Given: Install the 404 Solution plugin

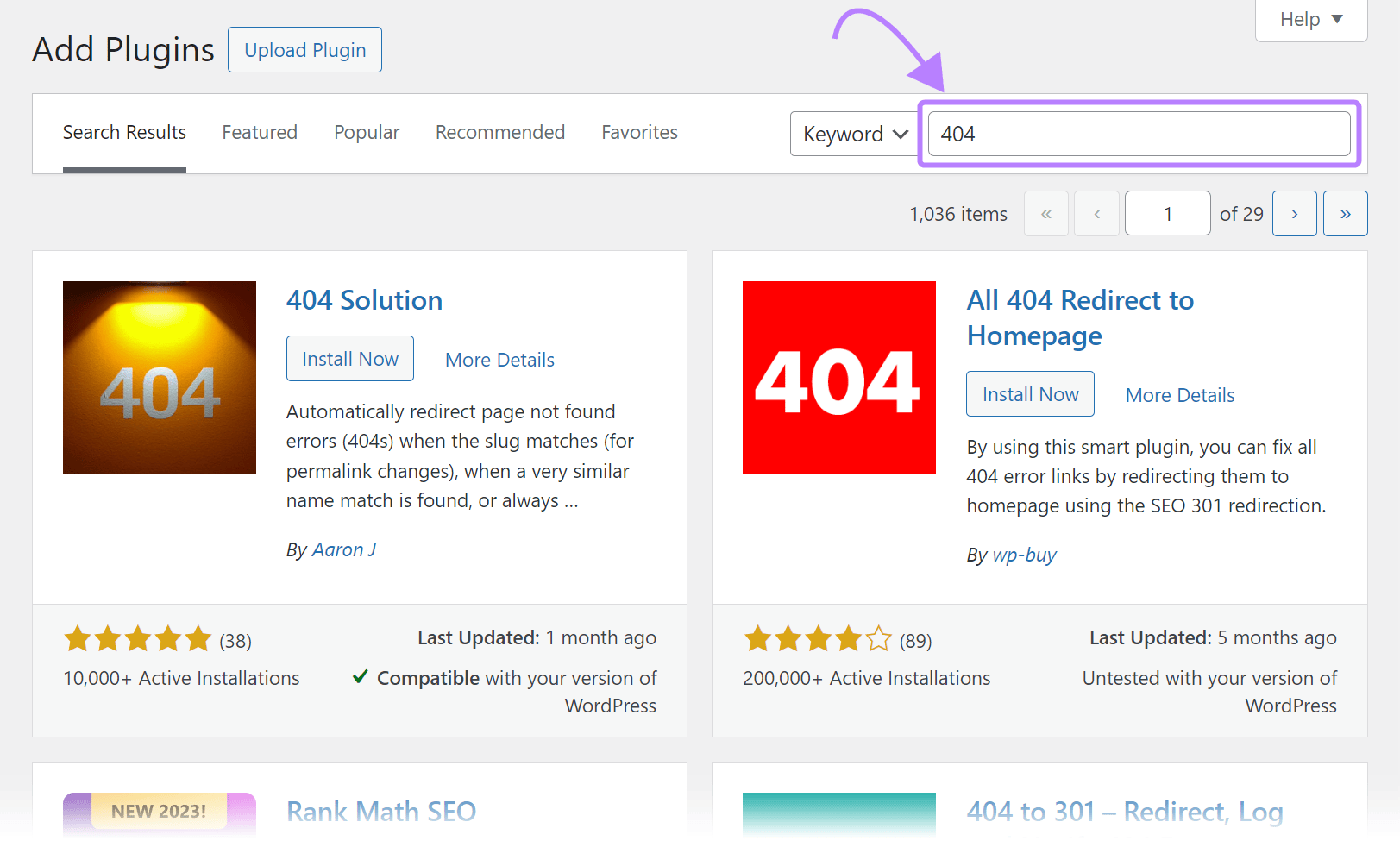Looking at the screenshot, I should (349, 358).
